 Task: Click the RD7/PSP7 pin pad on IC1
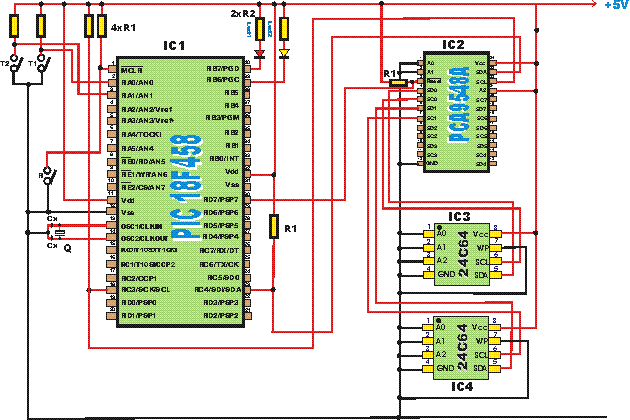pos(248,200)
